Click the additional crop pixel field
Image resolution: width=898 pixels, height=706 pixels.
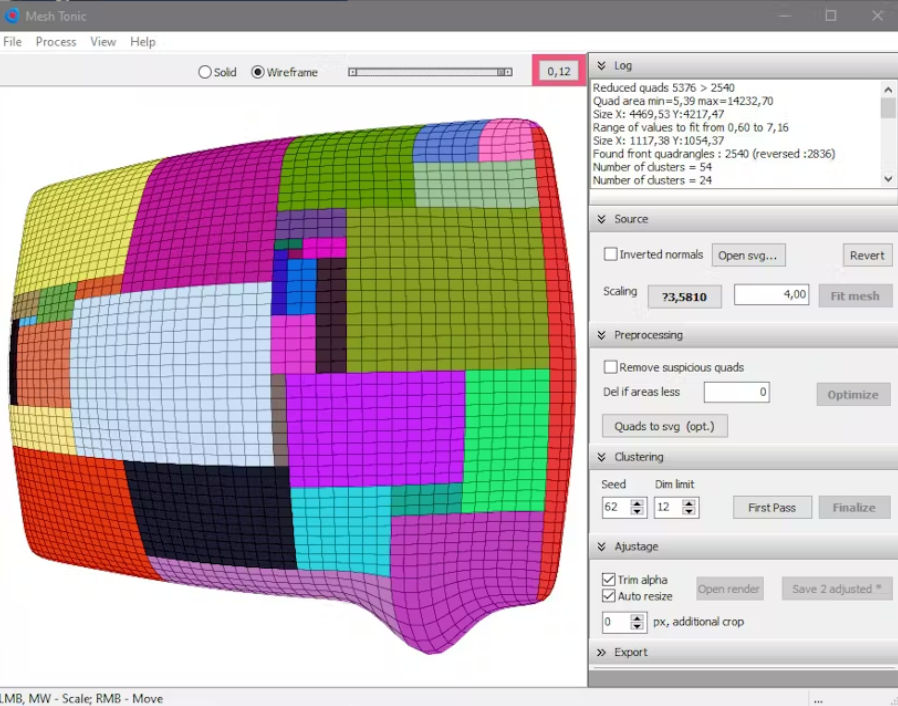click(616, 622)
